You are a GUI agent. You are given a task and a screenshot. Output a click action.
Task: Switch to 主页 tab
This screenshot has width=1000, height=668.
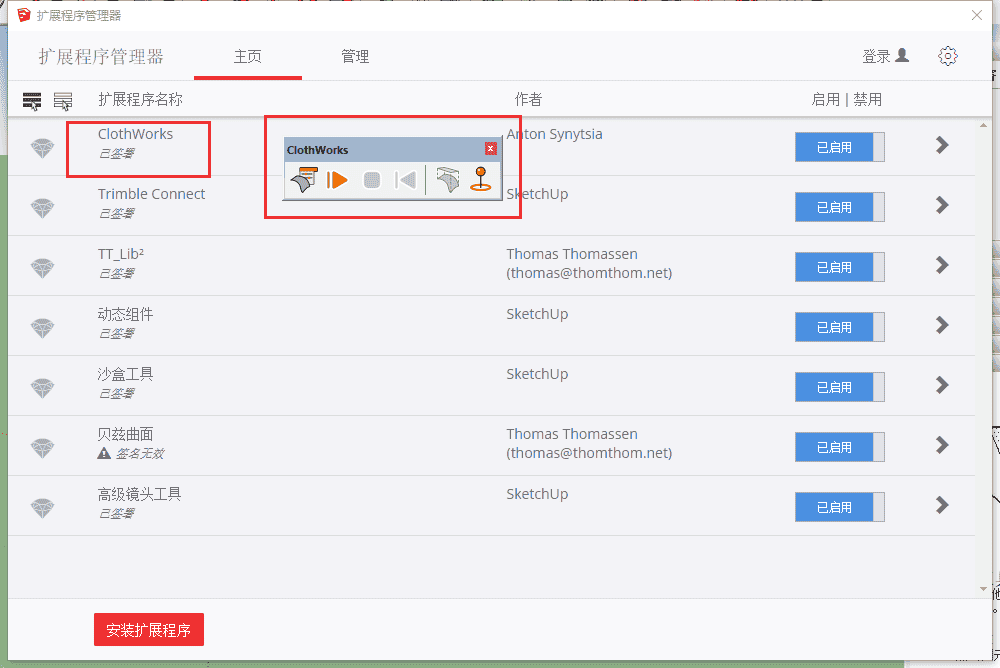pos(247,57)
